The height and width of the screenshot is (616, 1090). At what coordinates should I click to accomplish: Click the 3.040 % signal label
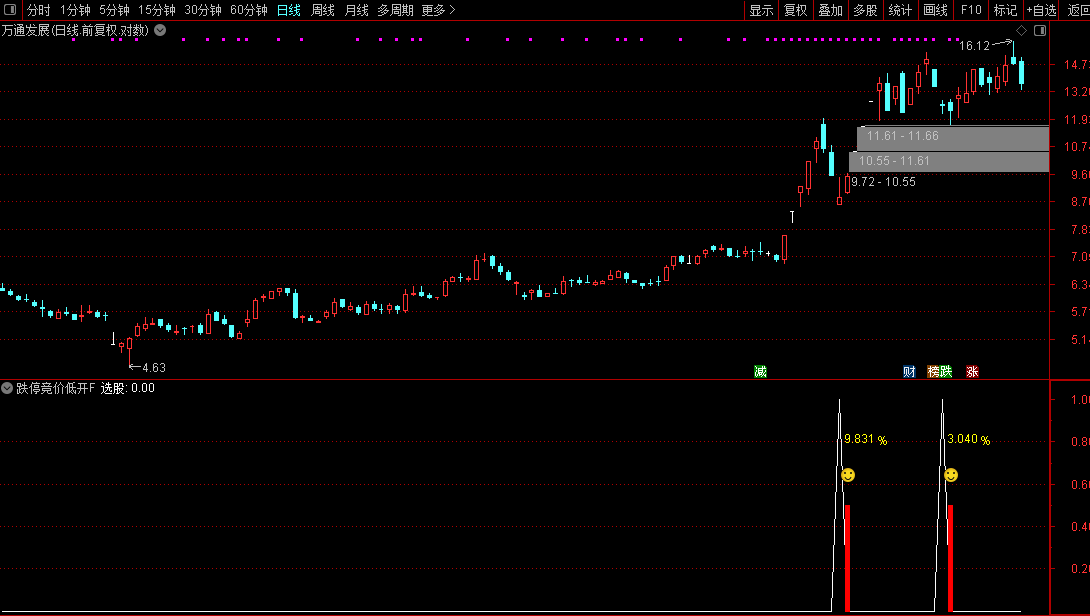(968, 439)
